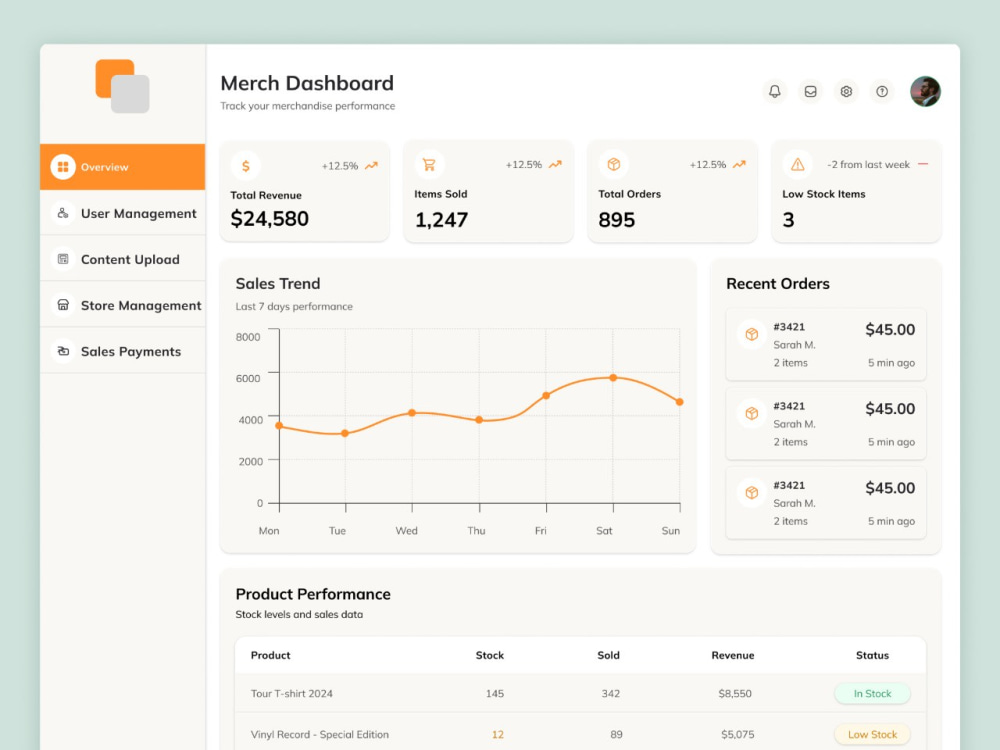The height and width of the screenshot is (750, 1000).
Task: Select the Tue data point on chart
Action: click(345, 433)
